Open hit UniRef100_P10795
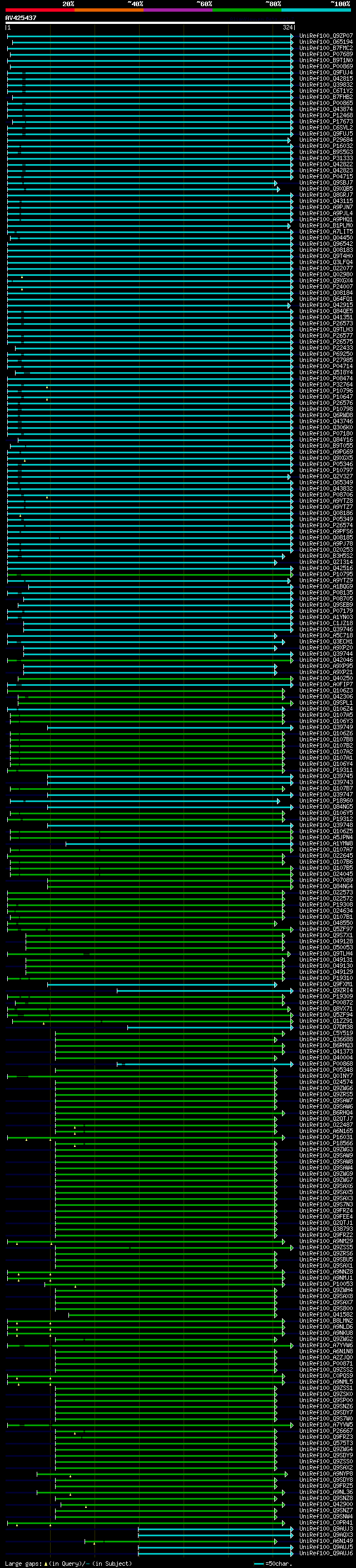 [326, 574]
